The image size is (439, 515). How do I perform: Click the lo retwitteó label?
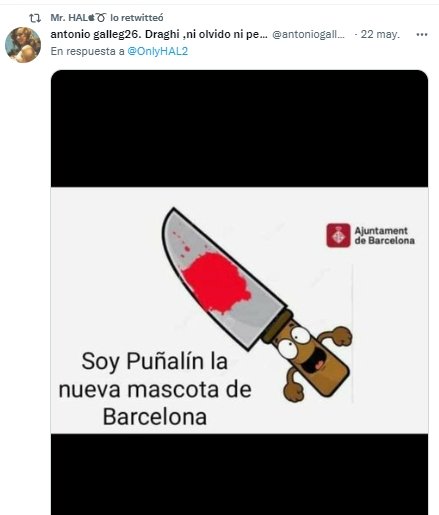[x=137, y=18]
